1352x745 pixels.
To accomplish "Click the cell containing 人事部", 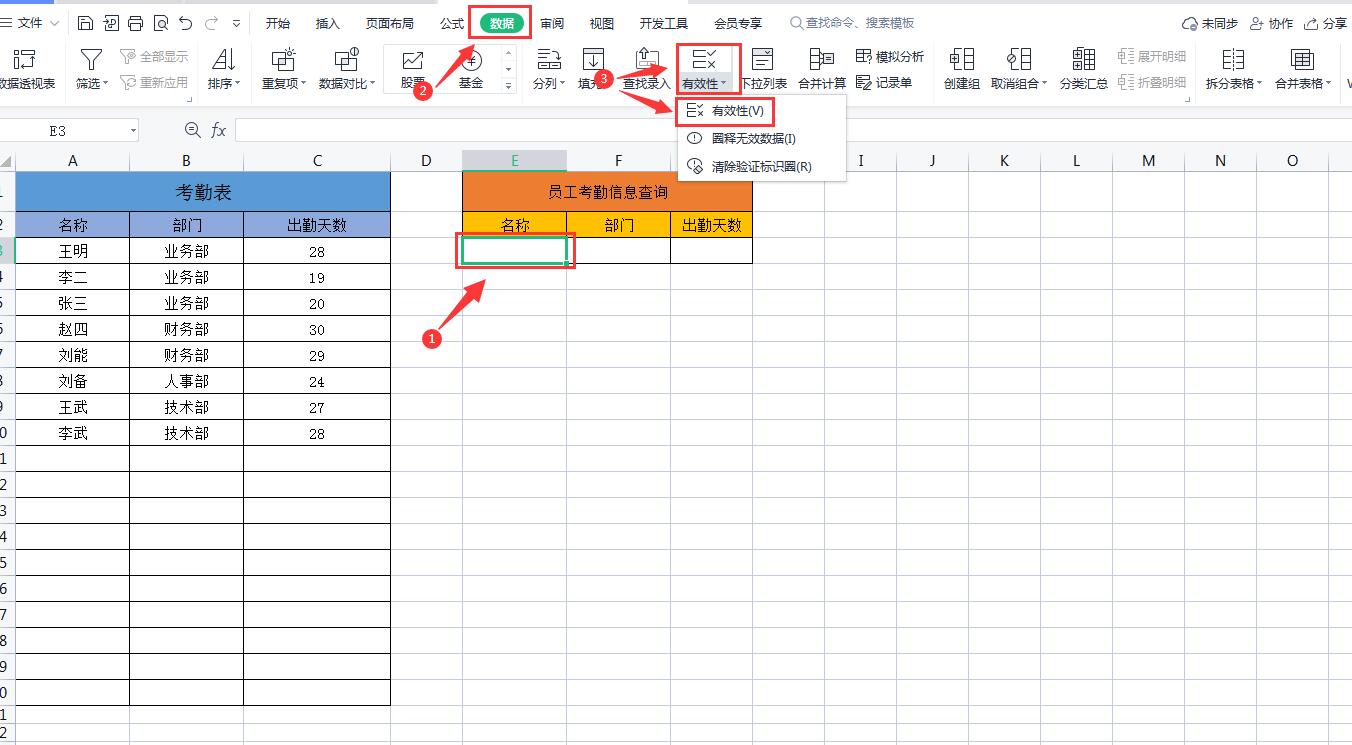I will pos(187,381).
